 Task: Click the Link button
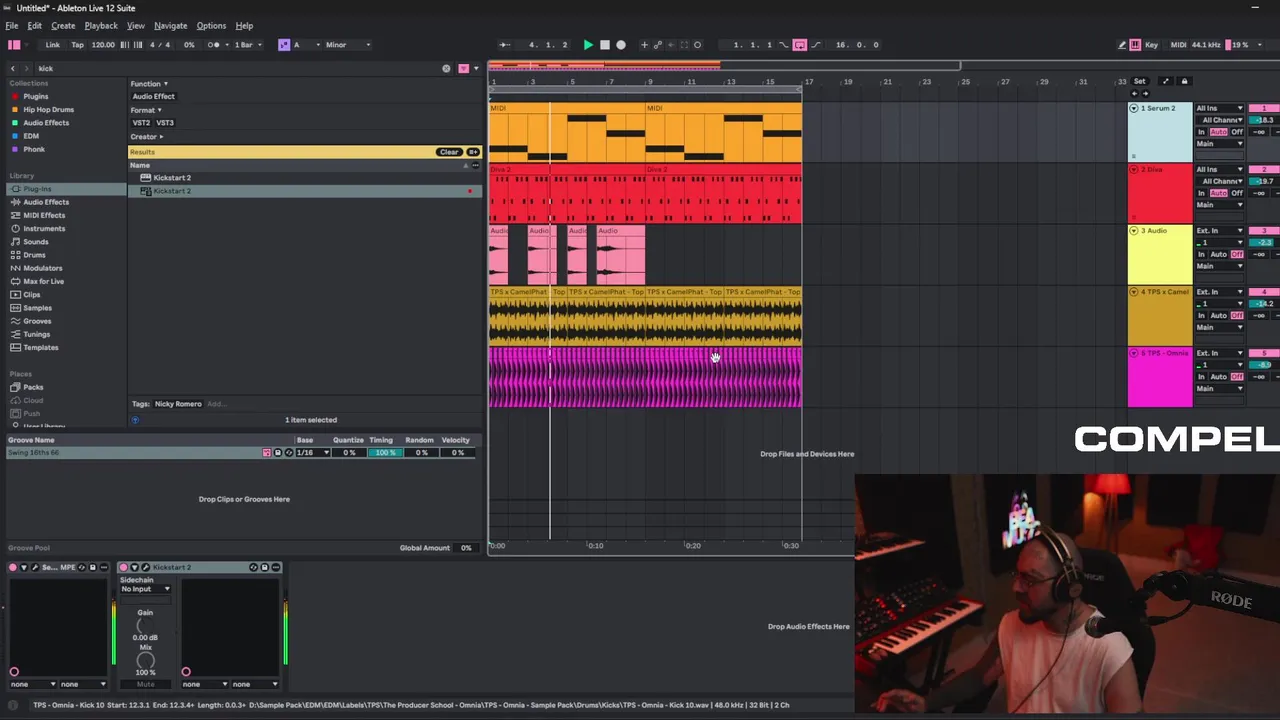point(52,45)
